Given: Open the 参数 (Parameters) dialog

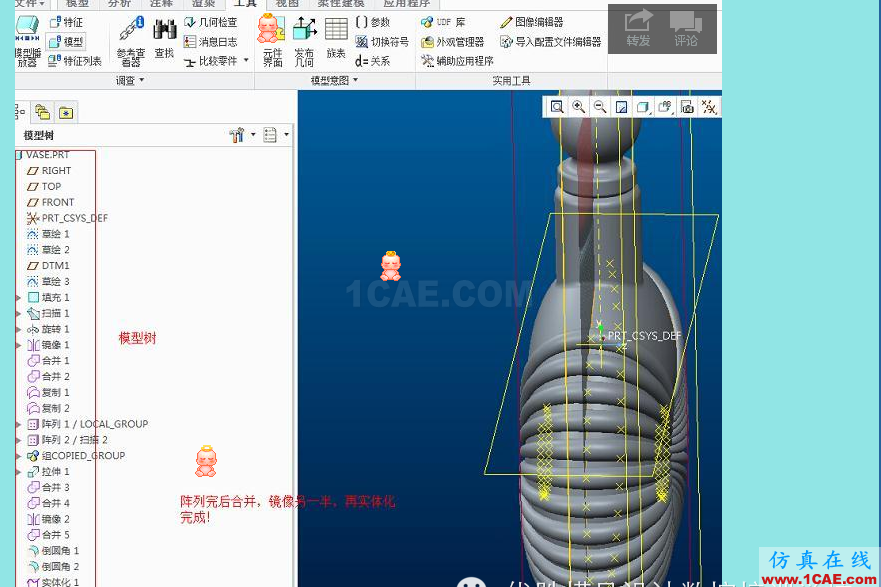Looking at the screenshot, I should click(x=373, y=22).
